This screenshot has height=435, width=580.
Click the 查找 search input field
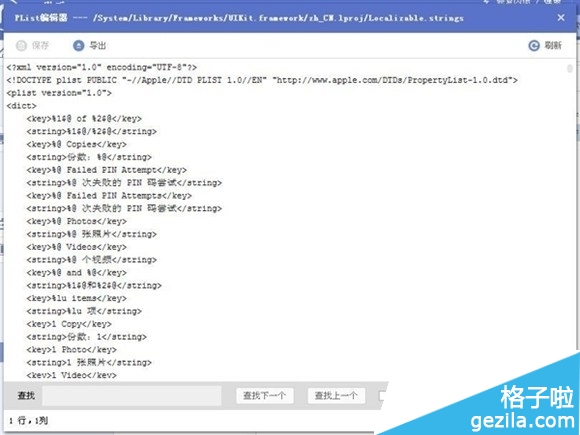pyautogui.click(x=132, y=396)
